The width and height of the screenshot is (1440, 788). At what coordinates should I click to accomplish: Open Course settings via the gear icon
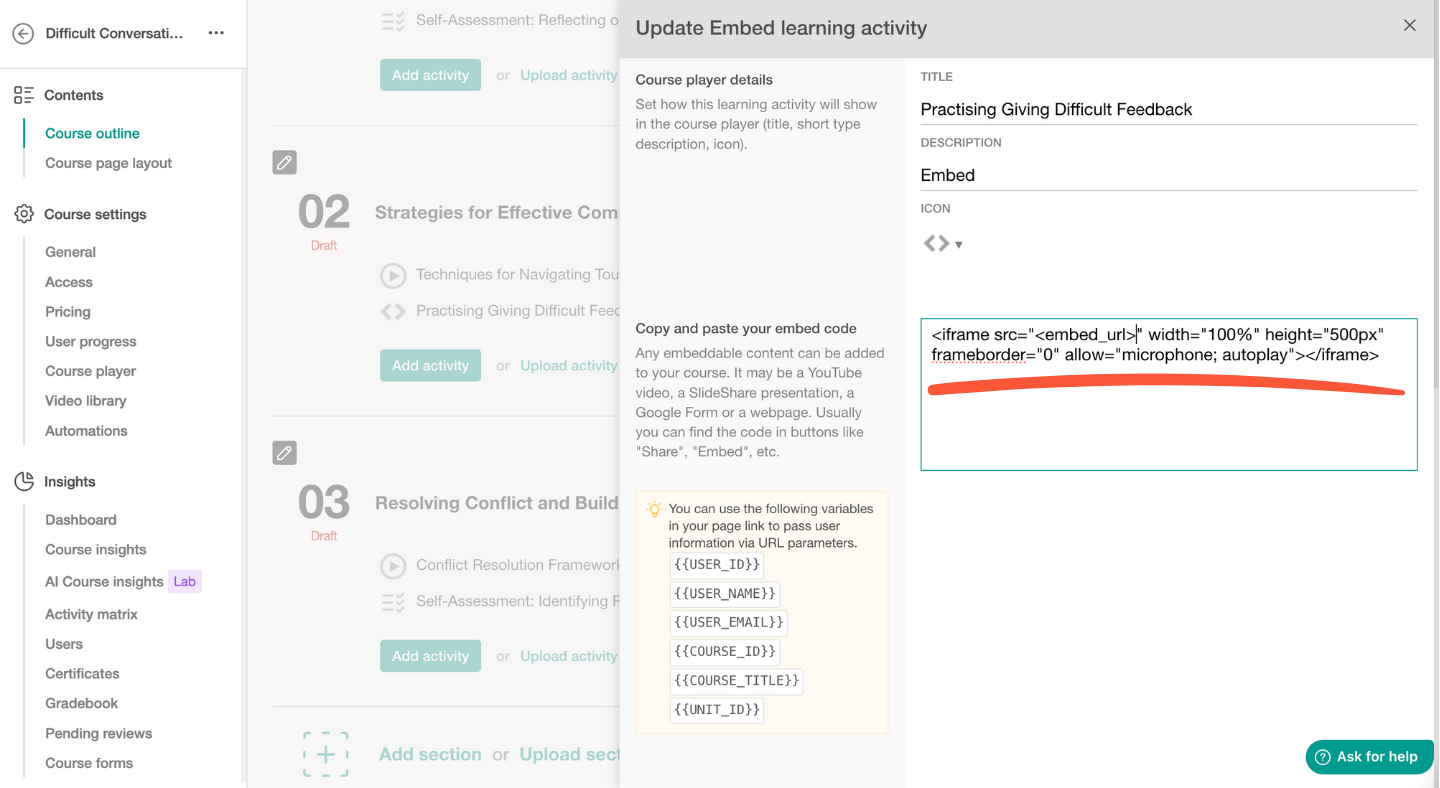coord(21,213)
